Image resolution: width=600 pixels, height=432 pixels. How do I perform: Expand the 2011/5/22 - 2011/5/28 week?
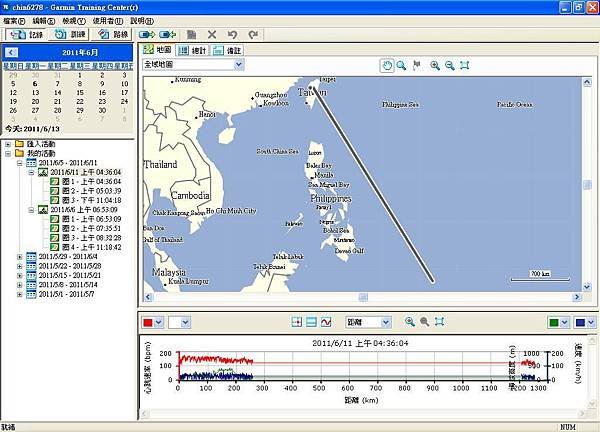(x=20, y=266)
